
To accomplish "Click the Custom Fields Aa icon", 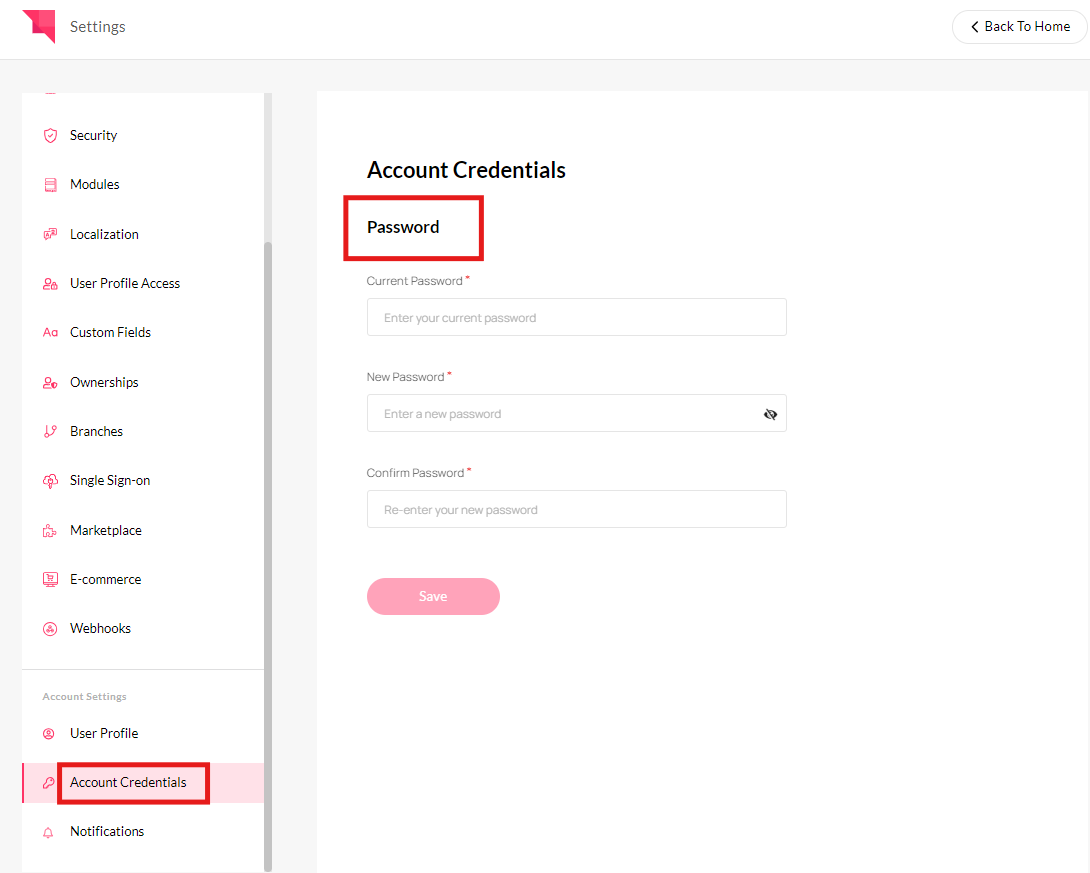I will [x=50, y=333].
